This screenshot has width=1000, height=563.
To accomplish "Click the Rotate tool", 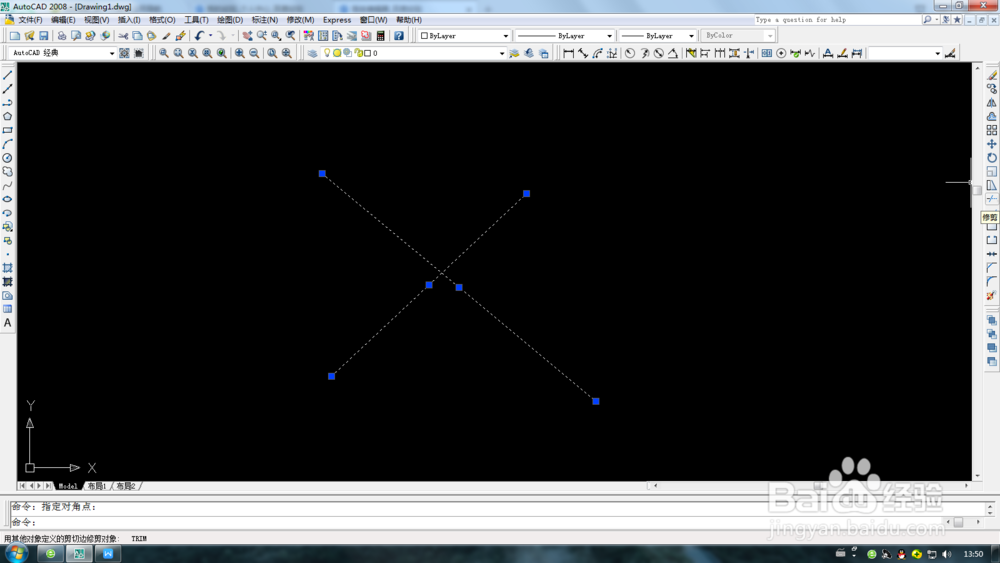I will tap(992, 157).
